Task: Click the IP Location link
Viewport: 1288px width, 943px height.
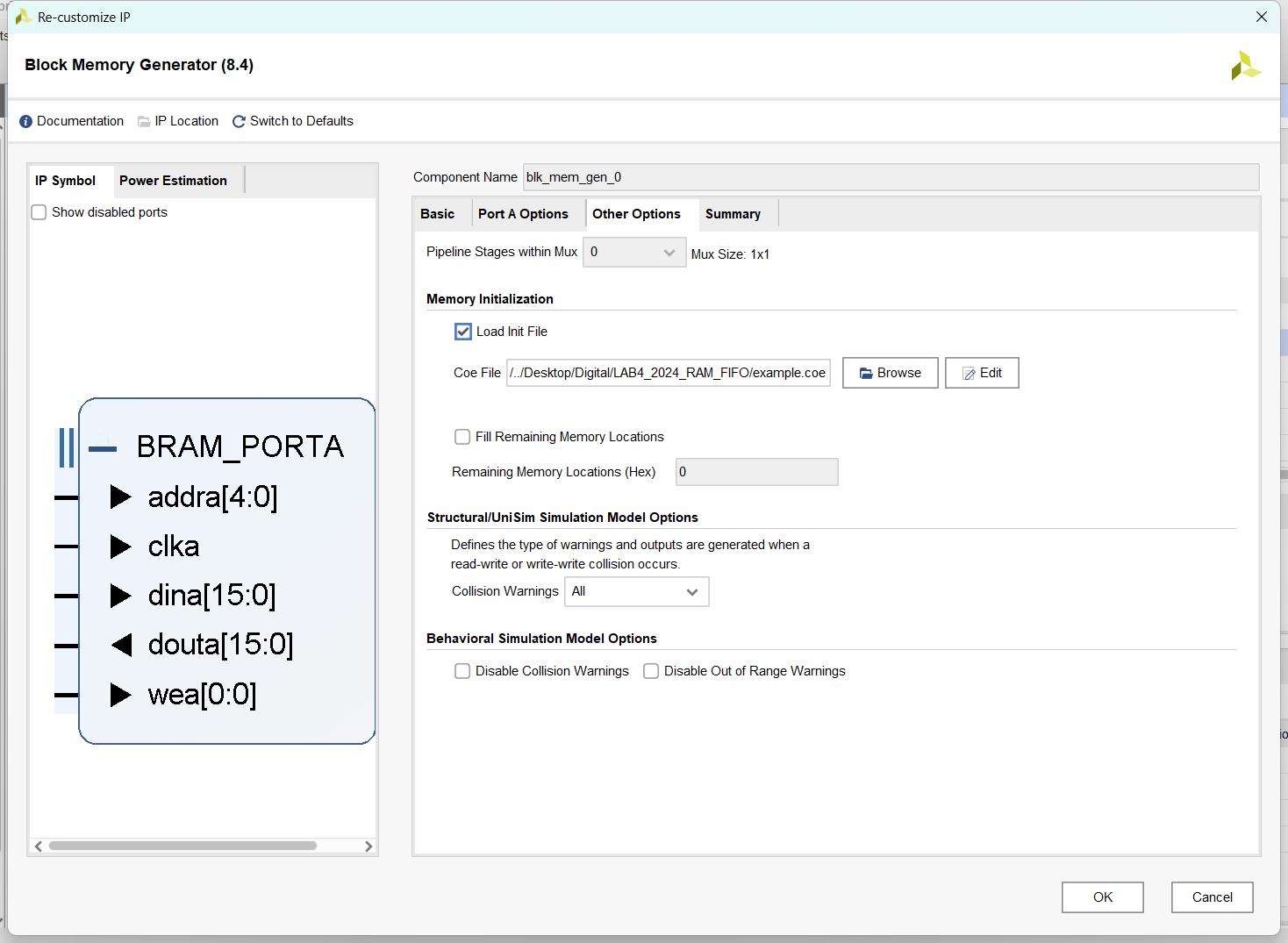Action: pos(187,121)
